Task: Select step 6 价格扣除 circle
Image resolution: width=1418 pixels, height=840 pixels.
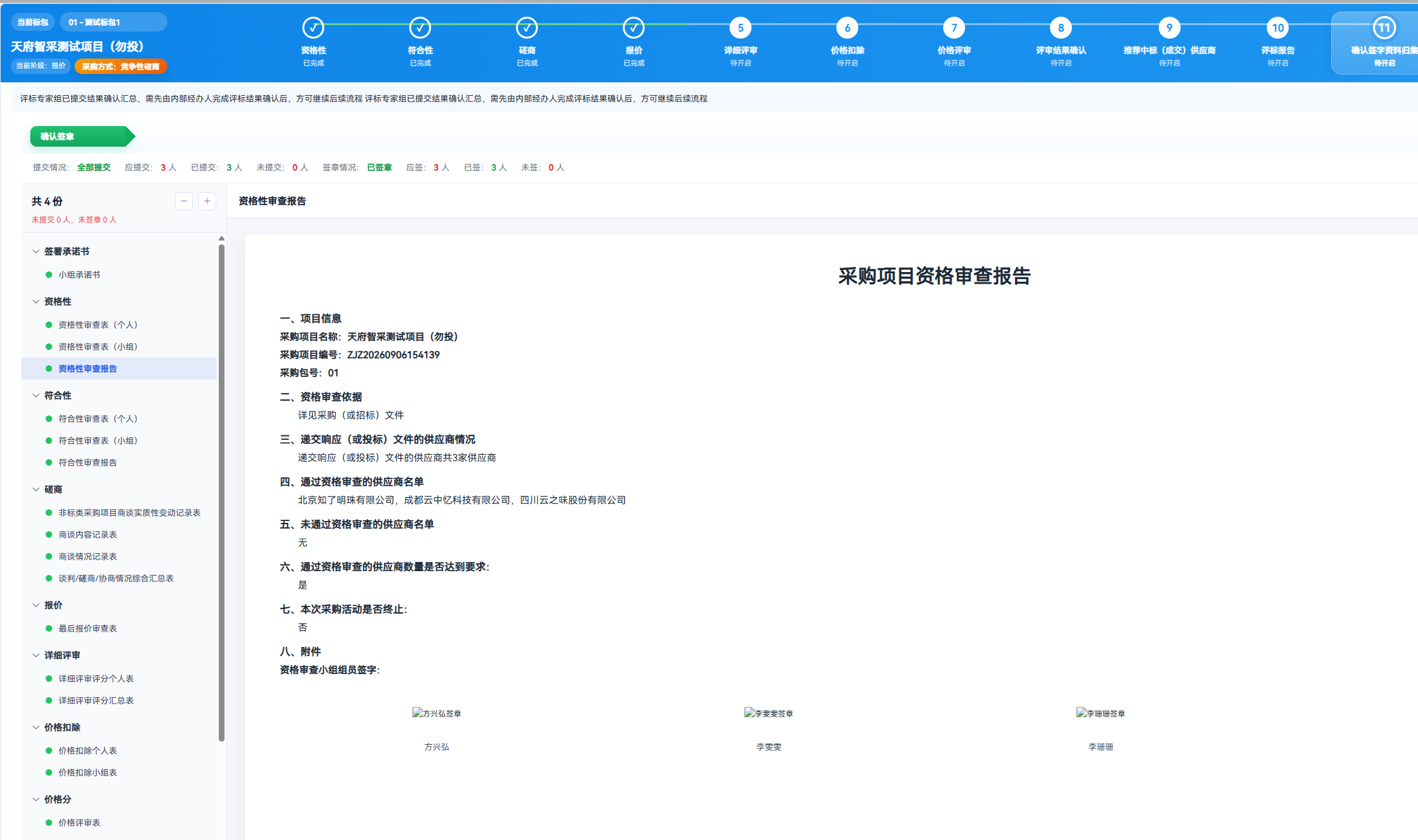Action: (x=847, y=28)
